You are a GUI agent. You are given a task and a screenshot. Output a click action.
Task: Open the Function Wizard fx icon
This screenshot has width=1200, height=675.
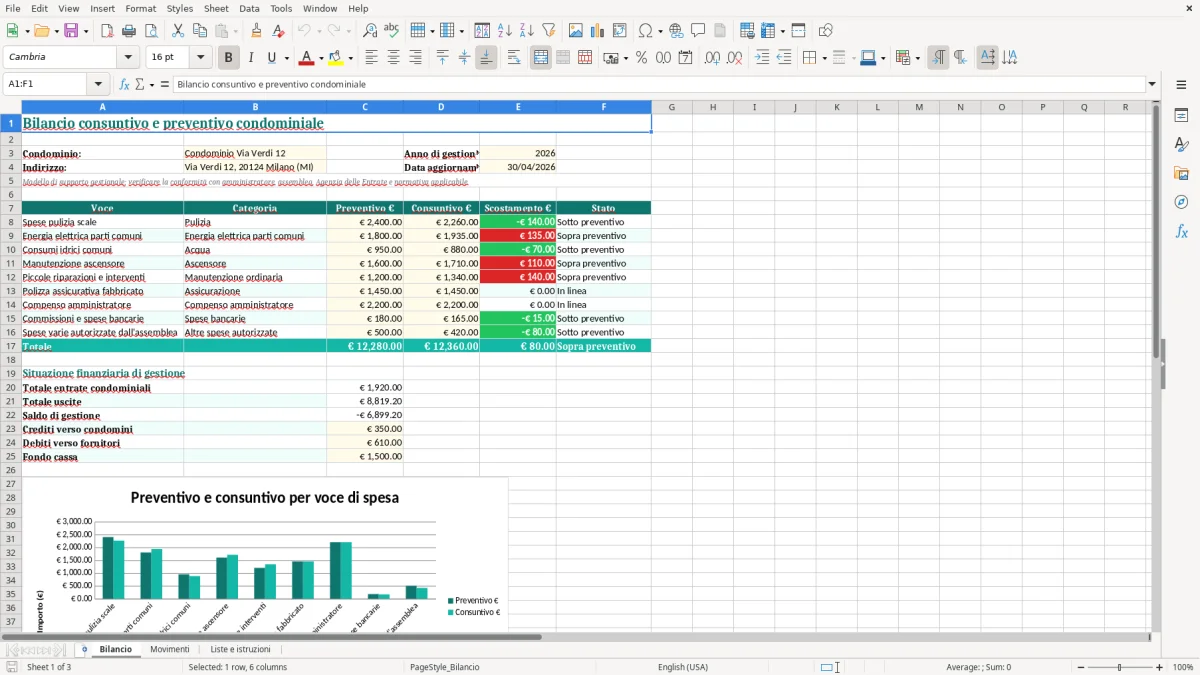coord(125,84)
